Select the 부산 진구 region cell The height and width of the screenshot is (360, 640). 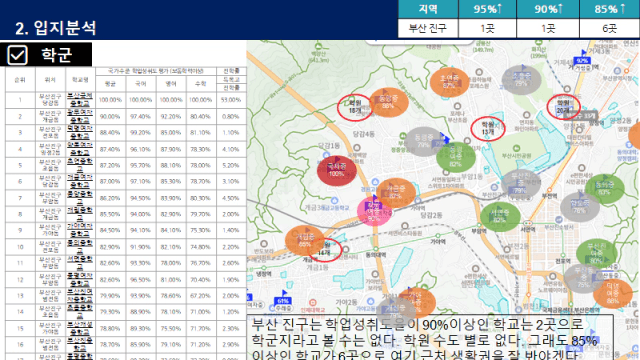[x=428, y=28]
